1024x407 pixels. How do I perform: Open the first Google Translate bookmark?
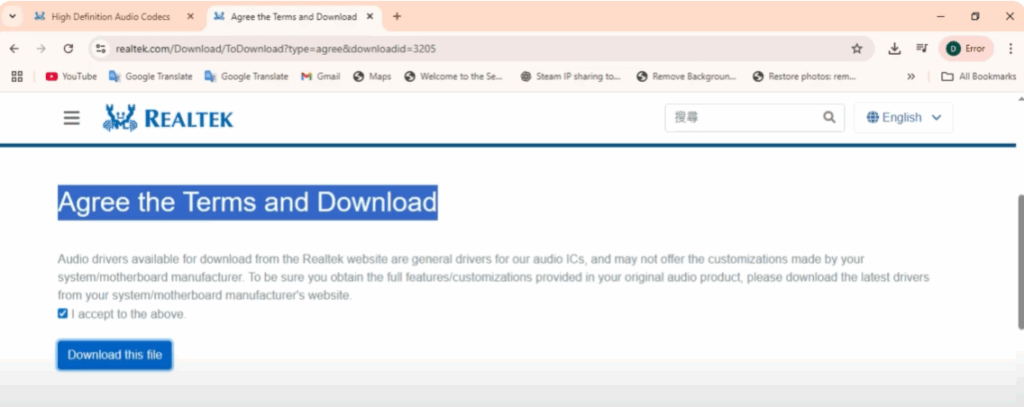click(151, 76)
